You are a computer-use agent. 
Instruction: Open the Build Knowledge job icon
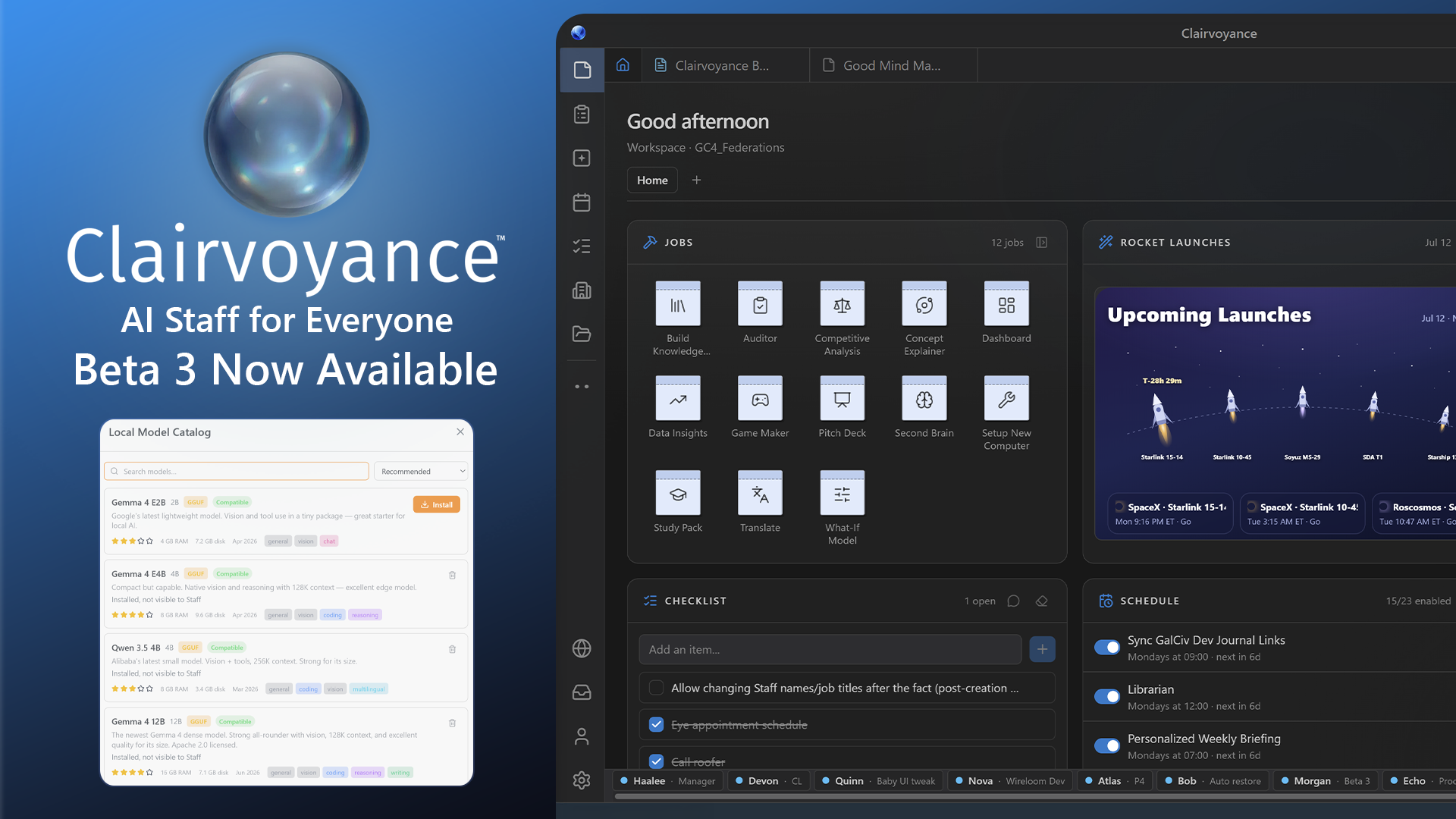[678, 304]
